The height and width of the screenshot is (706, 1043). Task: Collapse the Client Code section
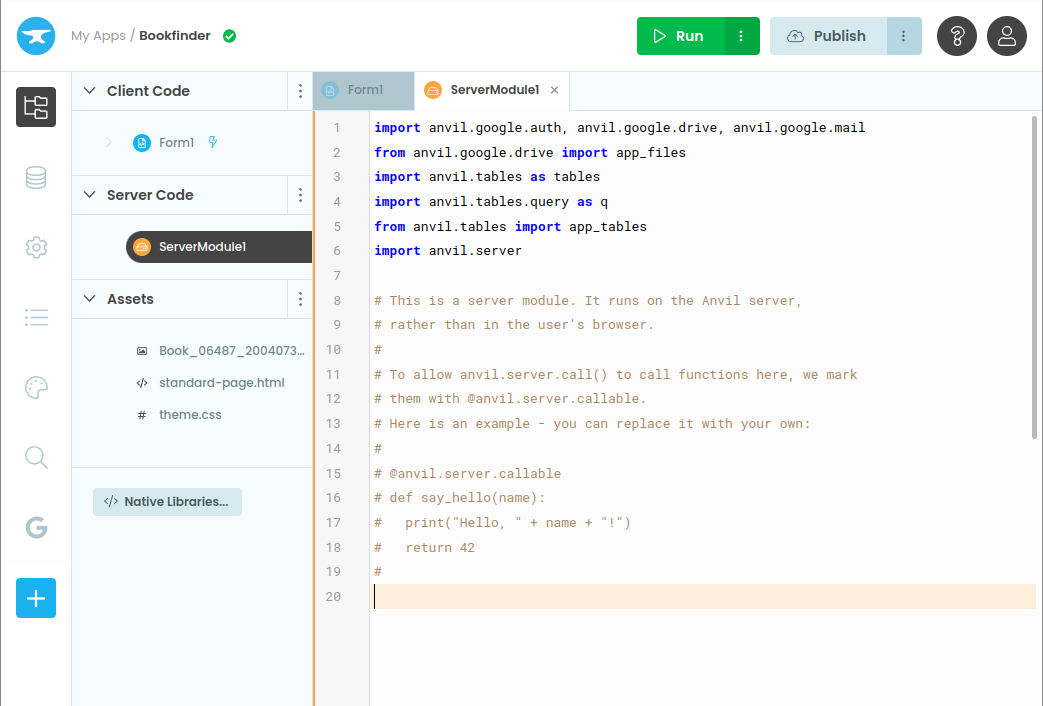tap(89, 91)
